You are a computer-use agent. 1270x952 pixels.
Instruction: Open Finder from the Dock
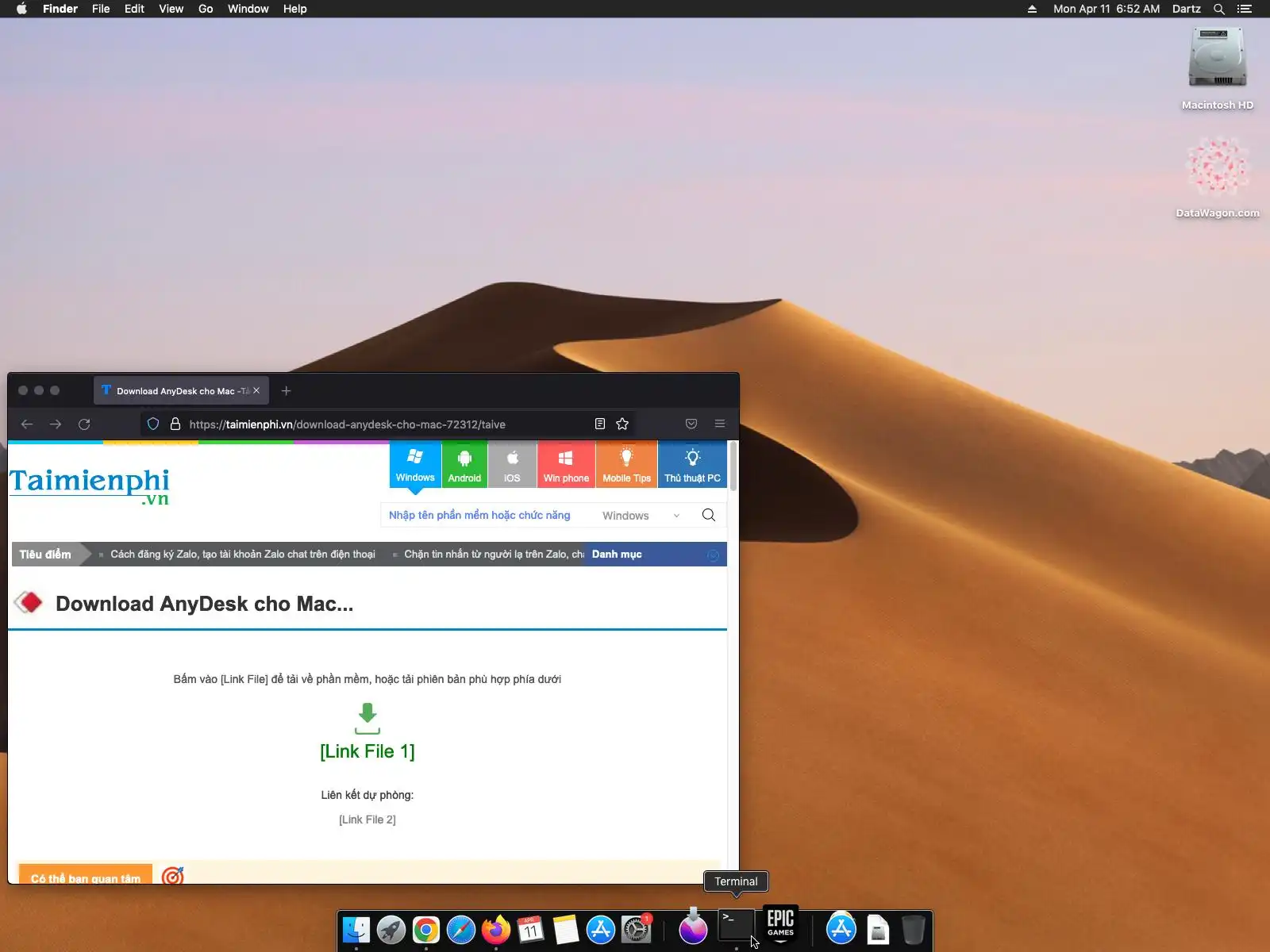click(356, 930)
